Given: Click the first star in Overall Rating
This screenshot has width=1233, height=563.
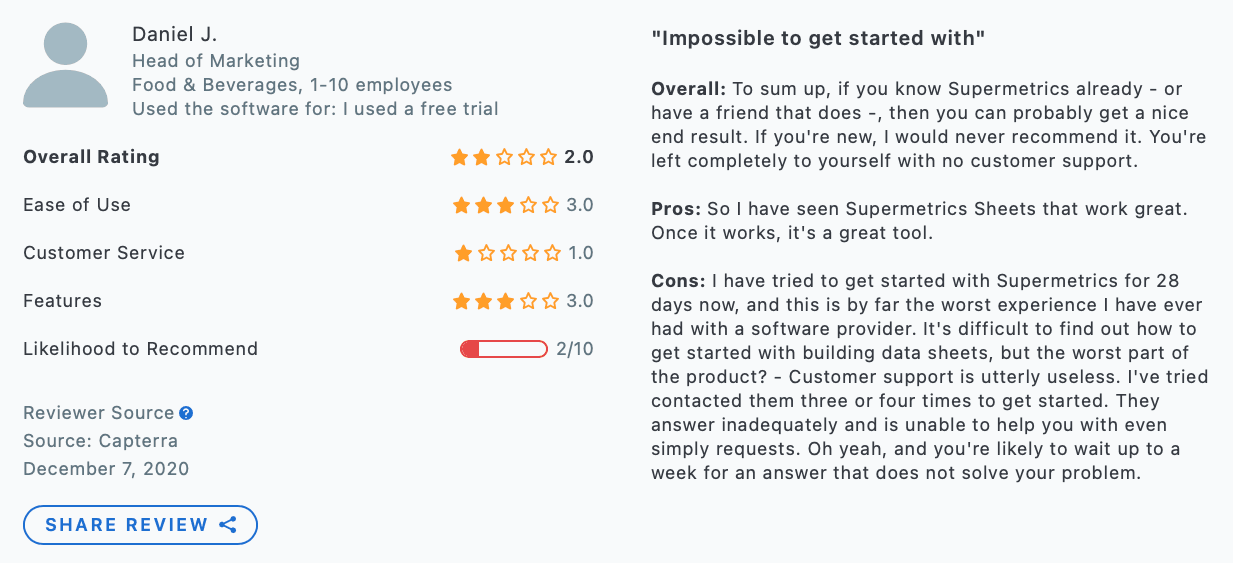Looking at the screenshot, I should (x=460, y=157).
